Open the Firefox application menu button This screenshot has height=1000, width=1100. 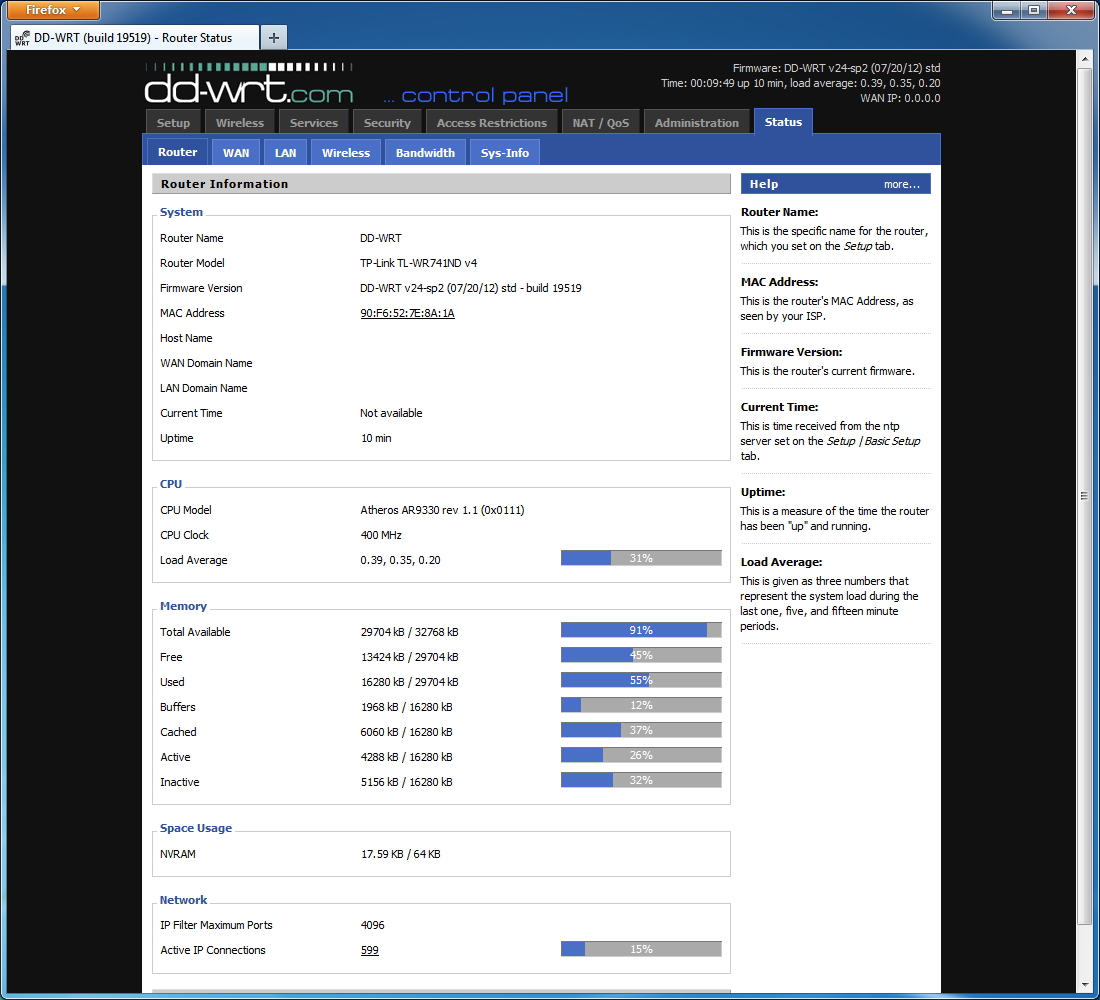coord(53,10)
